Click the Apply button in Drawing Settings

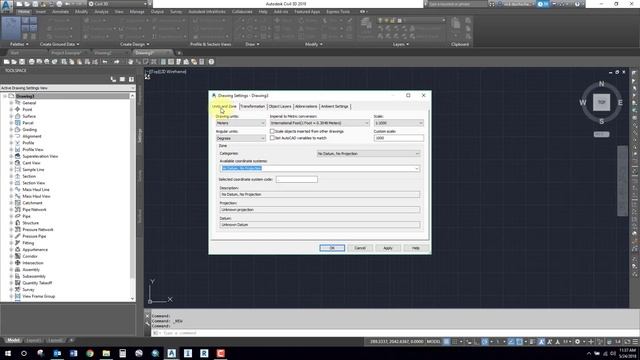388,248
